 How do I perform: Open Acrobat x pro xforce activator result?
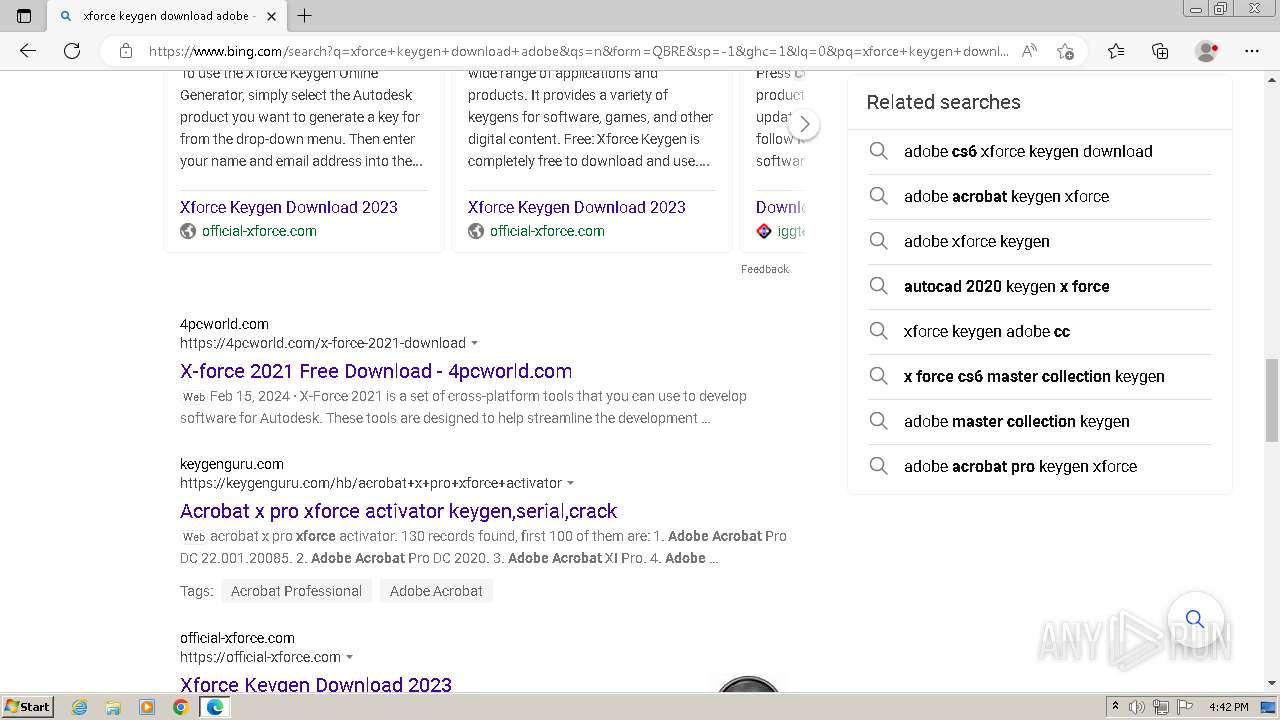[x=399, y=511]
